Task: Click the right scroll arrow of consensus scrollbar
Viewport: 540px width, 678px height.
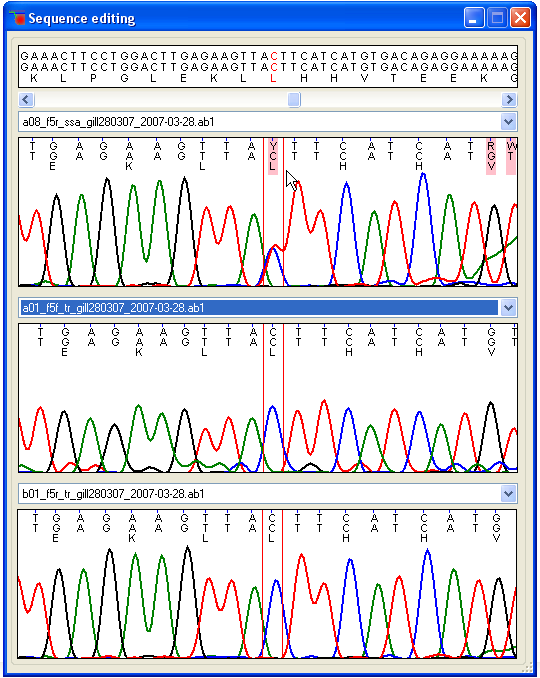Action: [x=509, y=99]
